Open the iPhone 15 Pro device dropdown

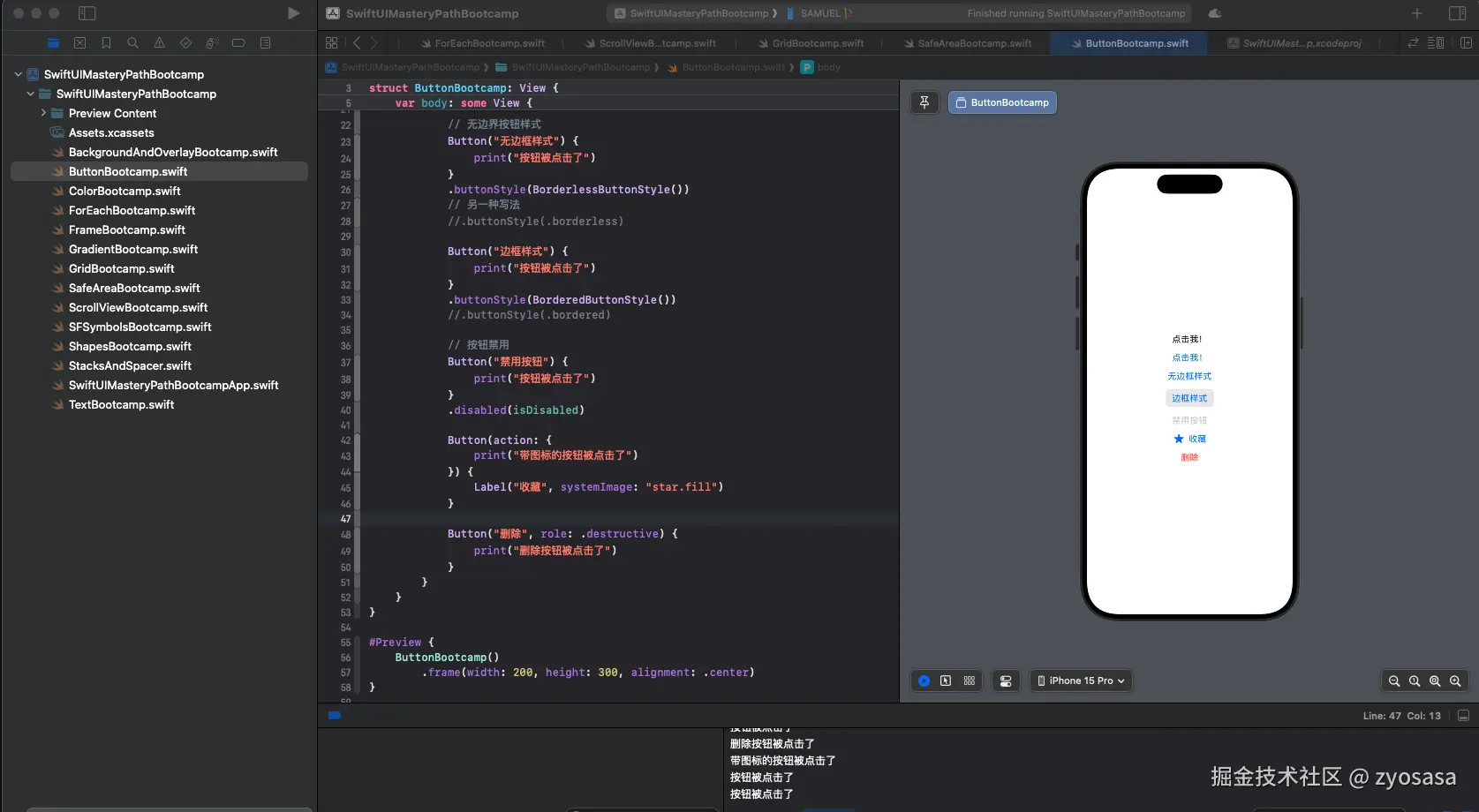pos(1081,680)
